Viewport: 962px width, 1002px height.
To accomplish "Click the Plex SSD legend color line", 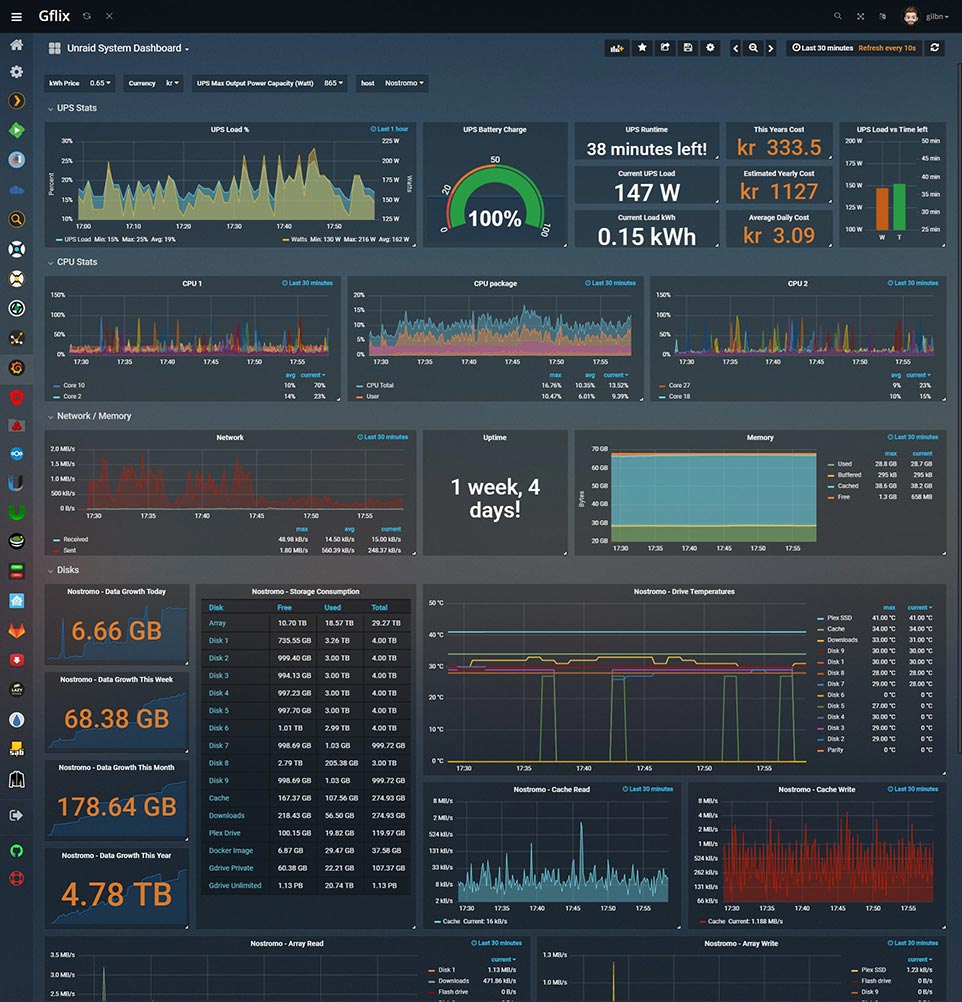I will coord(816,619).
